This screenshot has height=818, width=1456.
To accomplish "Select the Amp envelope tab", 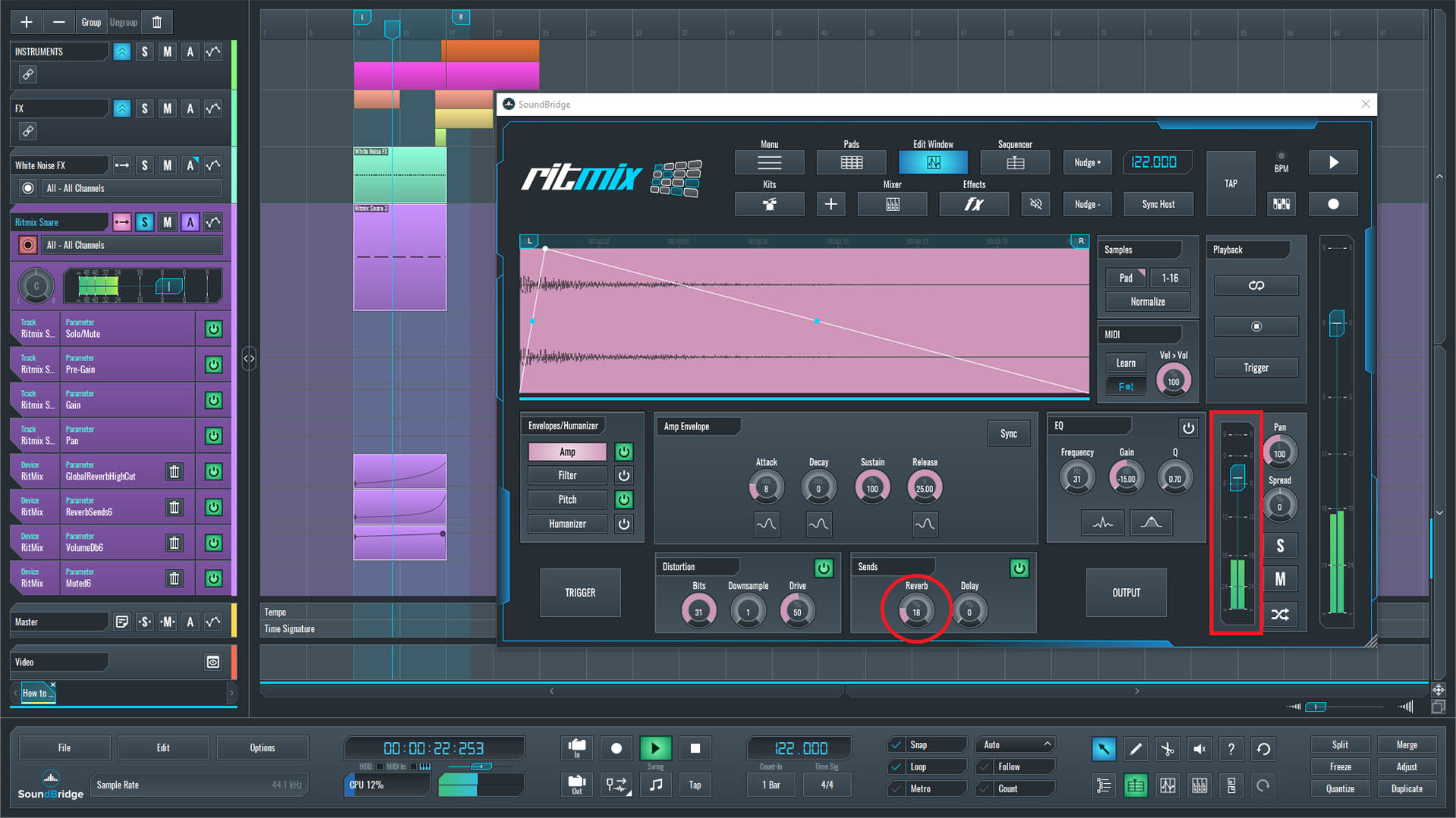I will [567, 451].
